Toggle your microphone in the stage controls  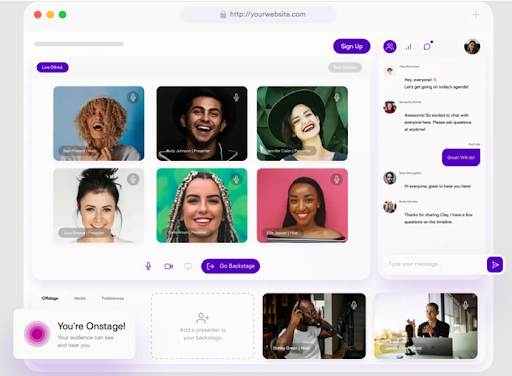148,266
